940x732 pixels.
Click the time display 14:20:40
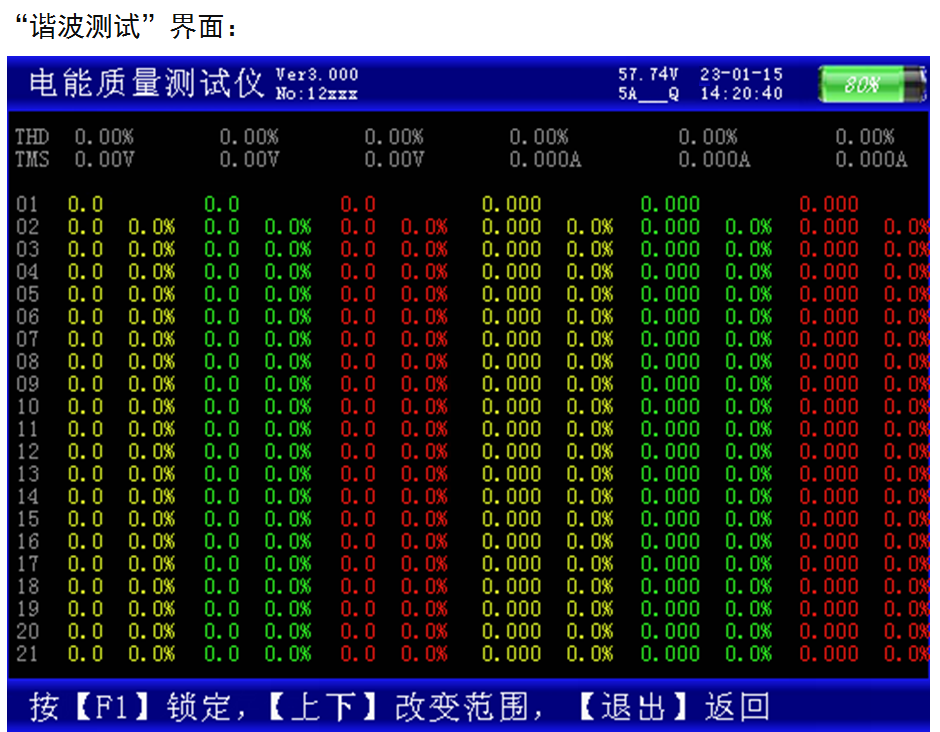741,94
